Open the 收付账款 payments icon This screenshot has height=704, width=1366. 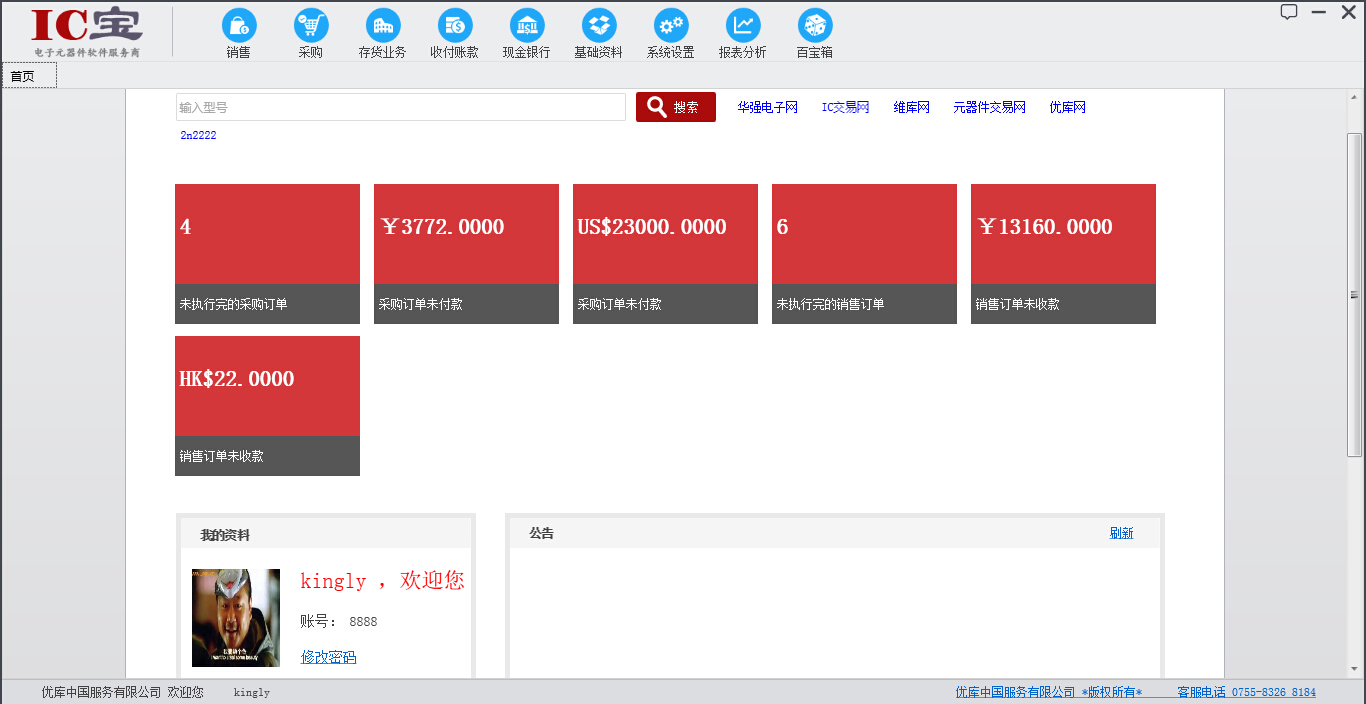coord(454,34)
